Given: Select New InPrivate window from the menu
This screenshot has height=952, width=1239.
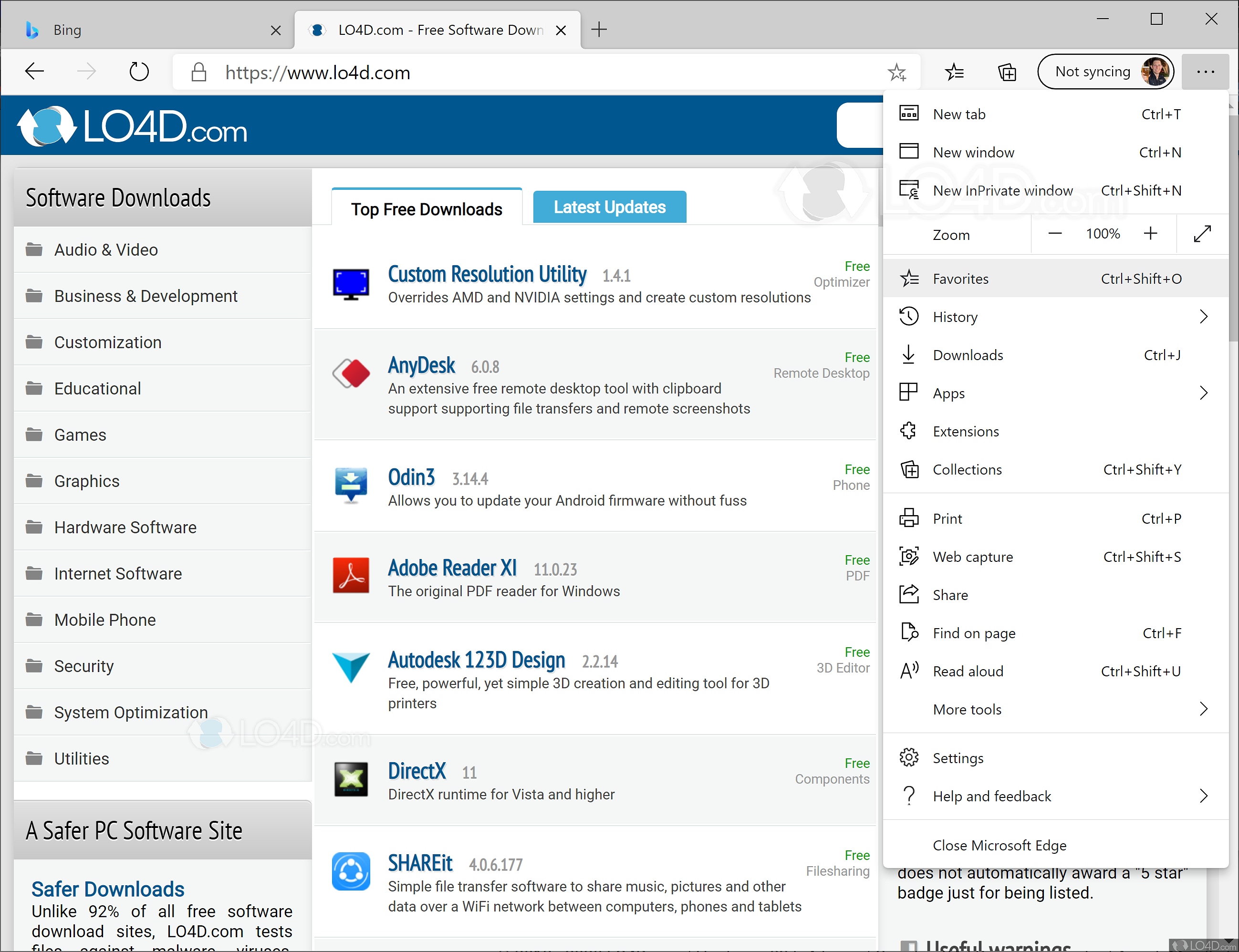Looking at the screenshot, I should [x=1003, y=190].
